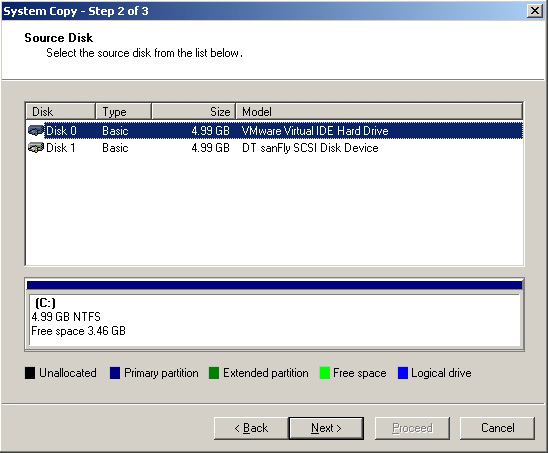This screenshot has height=453, width=548.
Task: Select the black Unallocated legend swatch
Action: [x=30, y=373]
